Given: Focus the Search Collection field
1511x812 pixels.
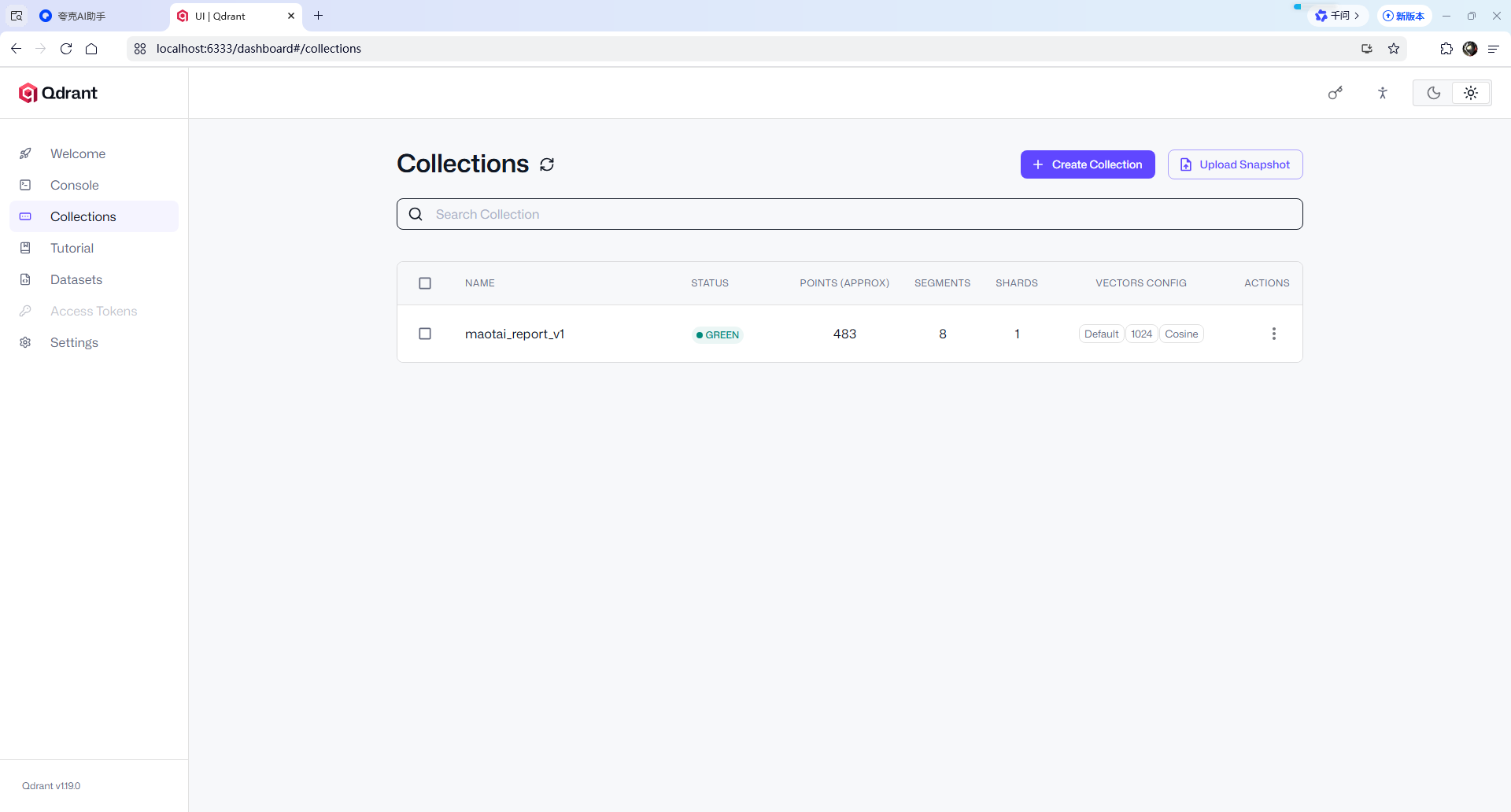Looking at the screenshot, I should coord(850,214).
